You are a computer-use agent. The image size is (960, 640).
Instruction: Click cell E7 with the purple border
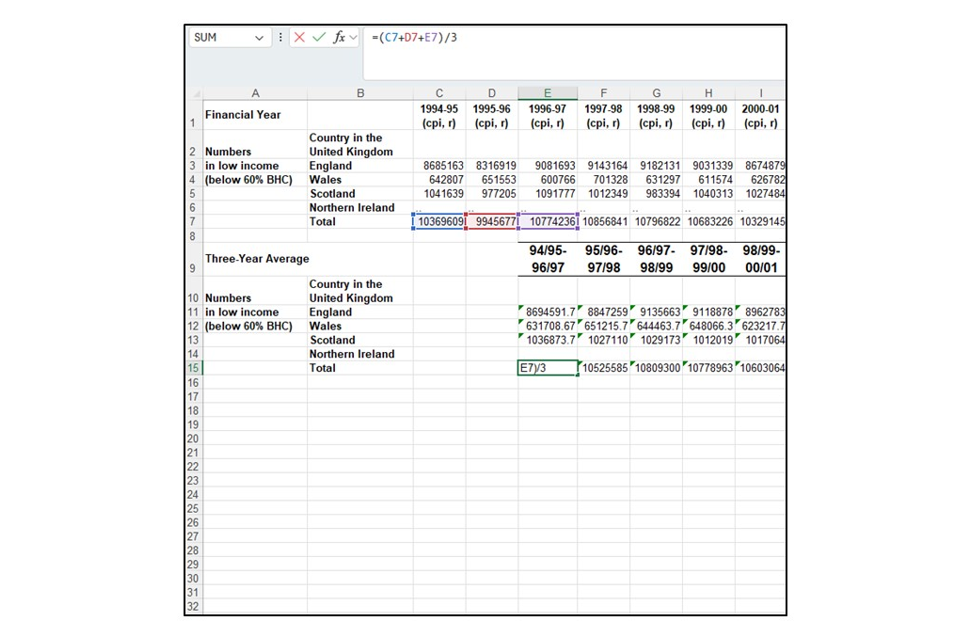click(548, 221)
